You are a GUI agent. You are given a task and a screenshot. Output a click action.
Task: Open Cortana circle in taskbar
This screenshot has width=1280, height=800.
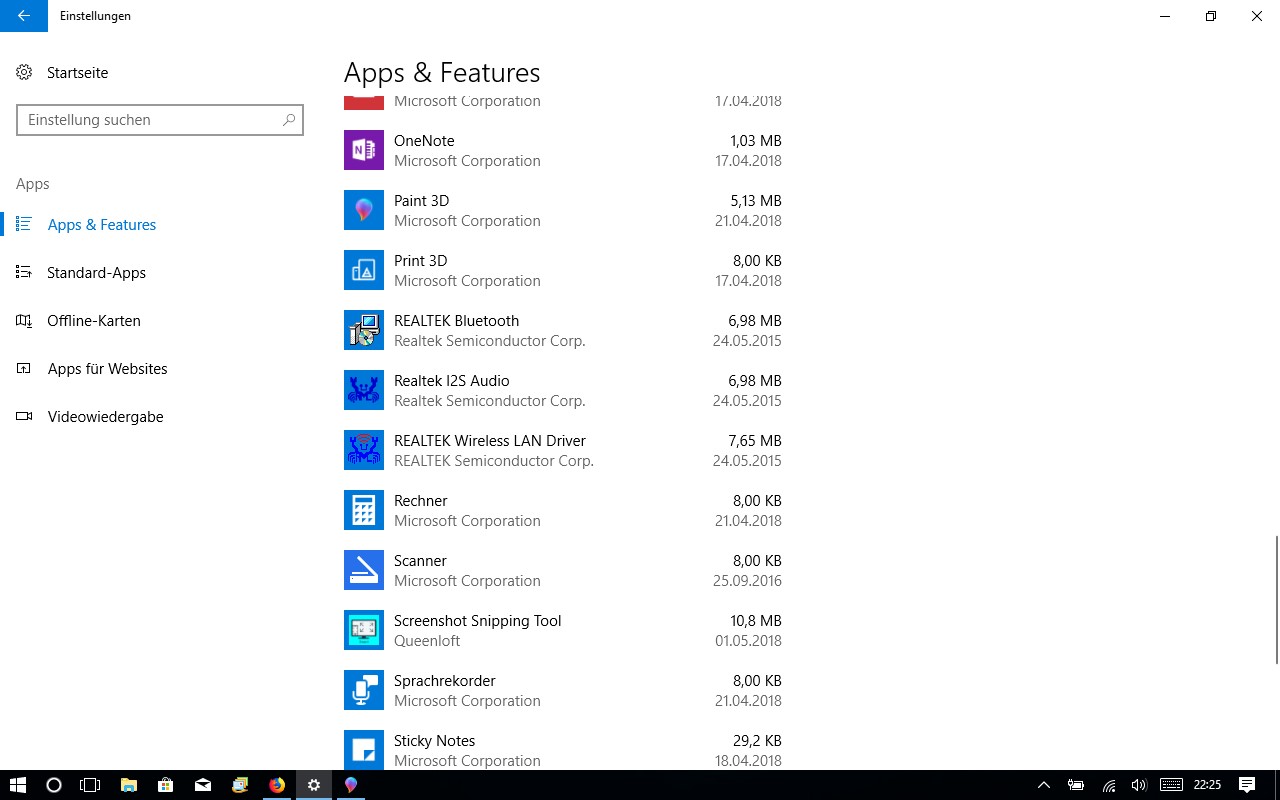tap(54, 785)
